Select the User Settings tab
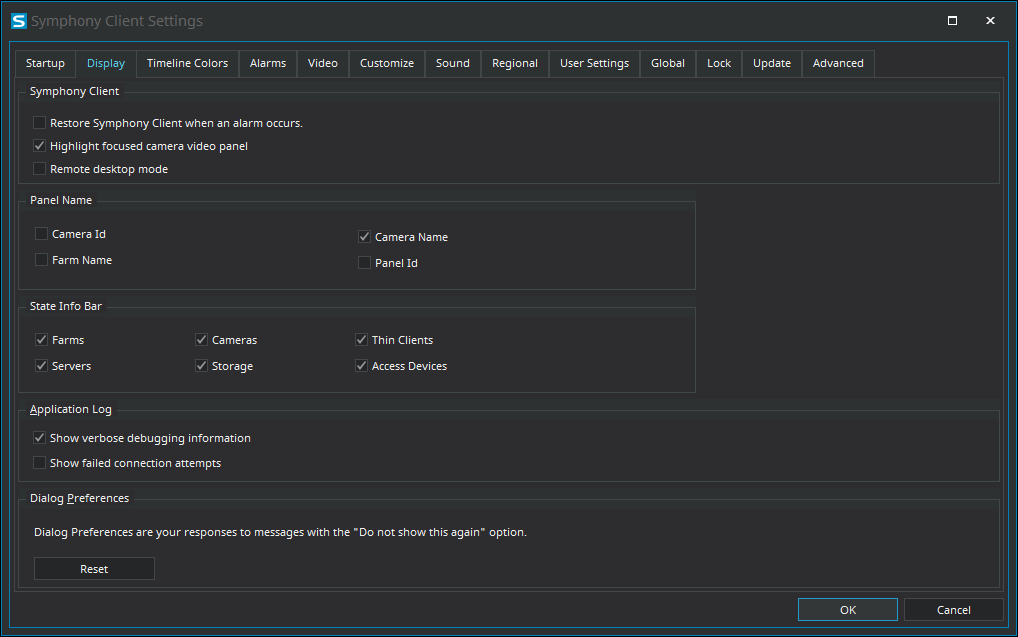 pyautogui.click(x=594, y=63)
